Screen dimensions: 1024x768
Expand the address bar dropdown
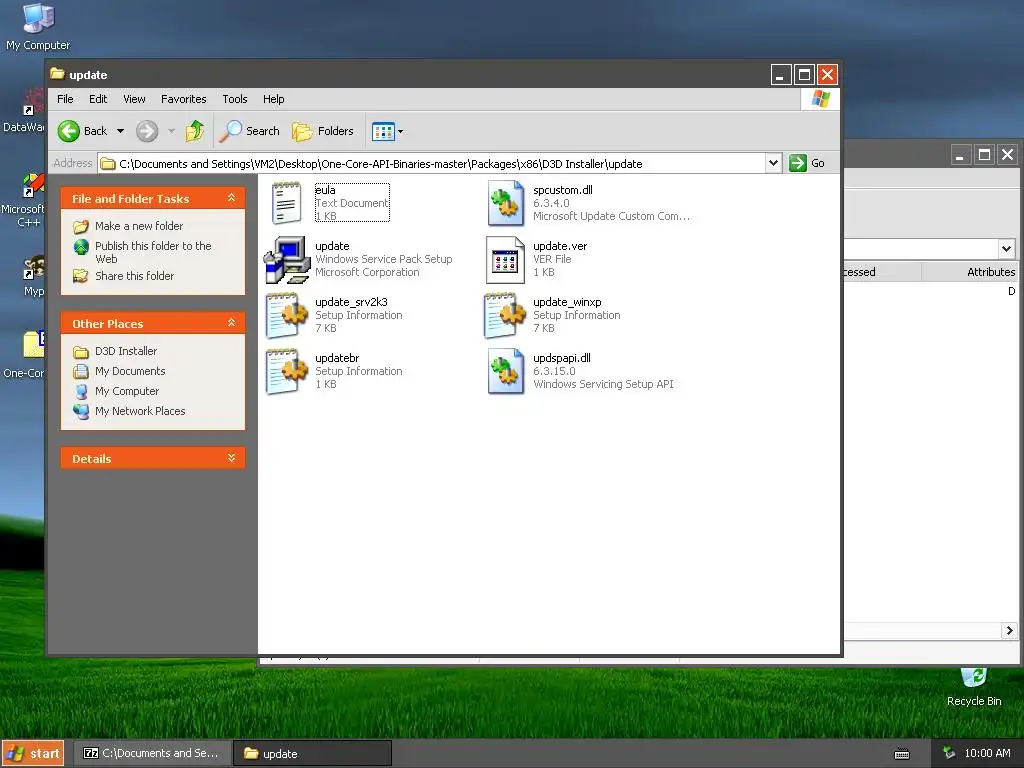pyautogui.click(x=773, y=163)
